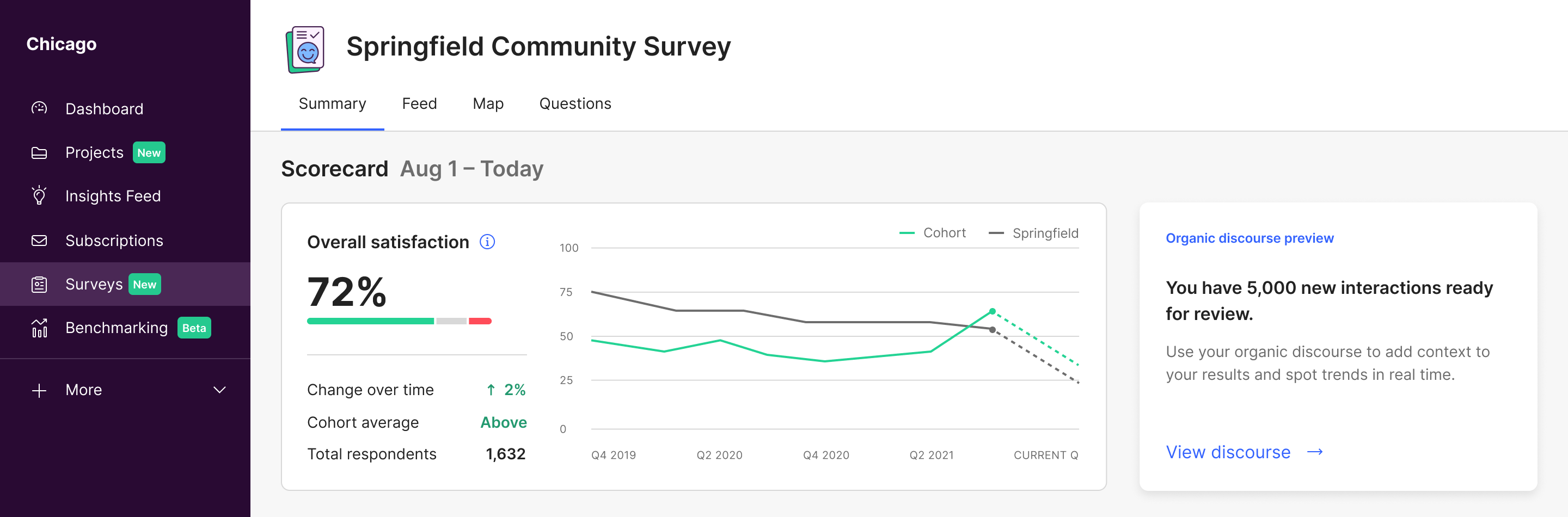Collapse the sidebar More section
1568x517 pixels.
point(220,390)
